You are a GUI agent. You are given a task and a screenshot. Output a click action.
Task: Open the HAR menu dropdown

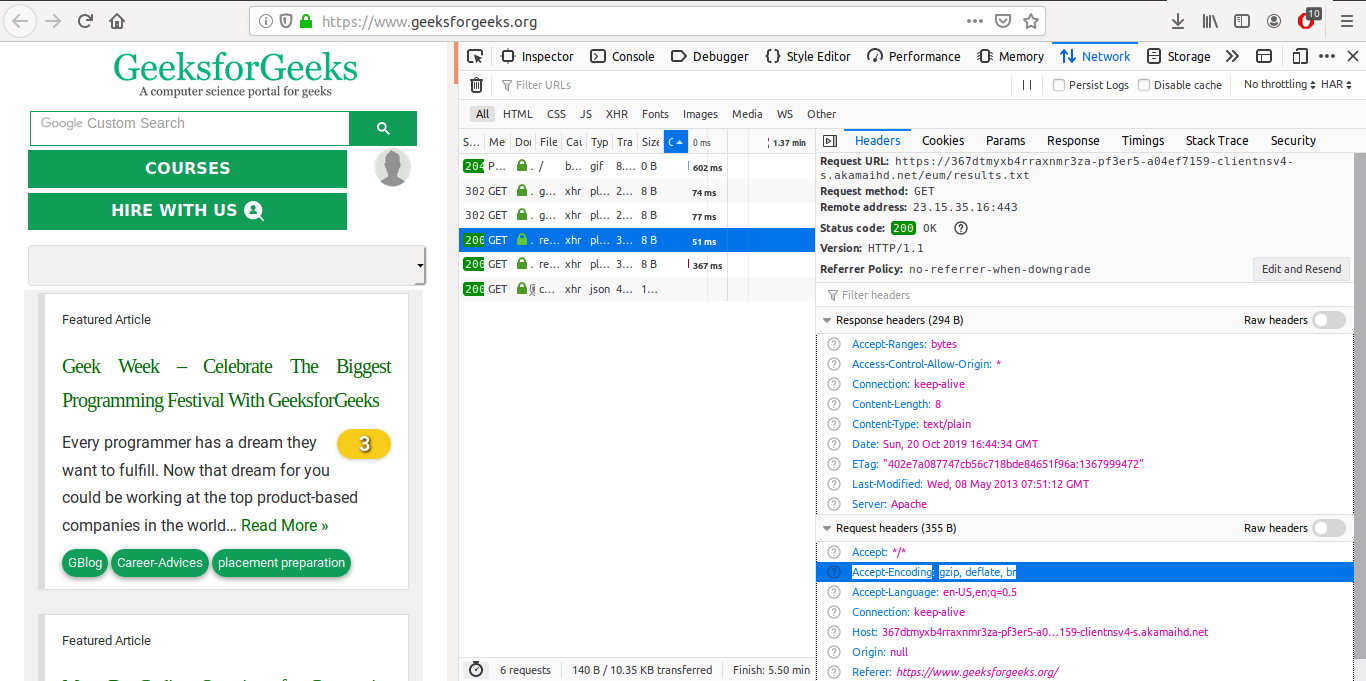1336,85
